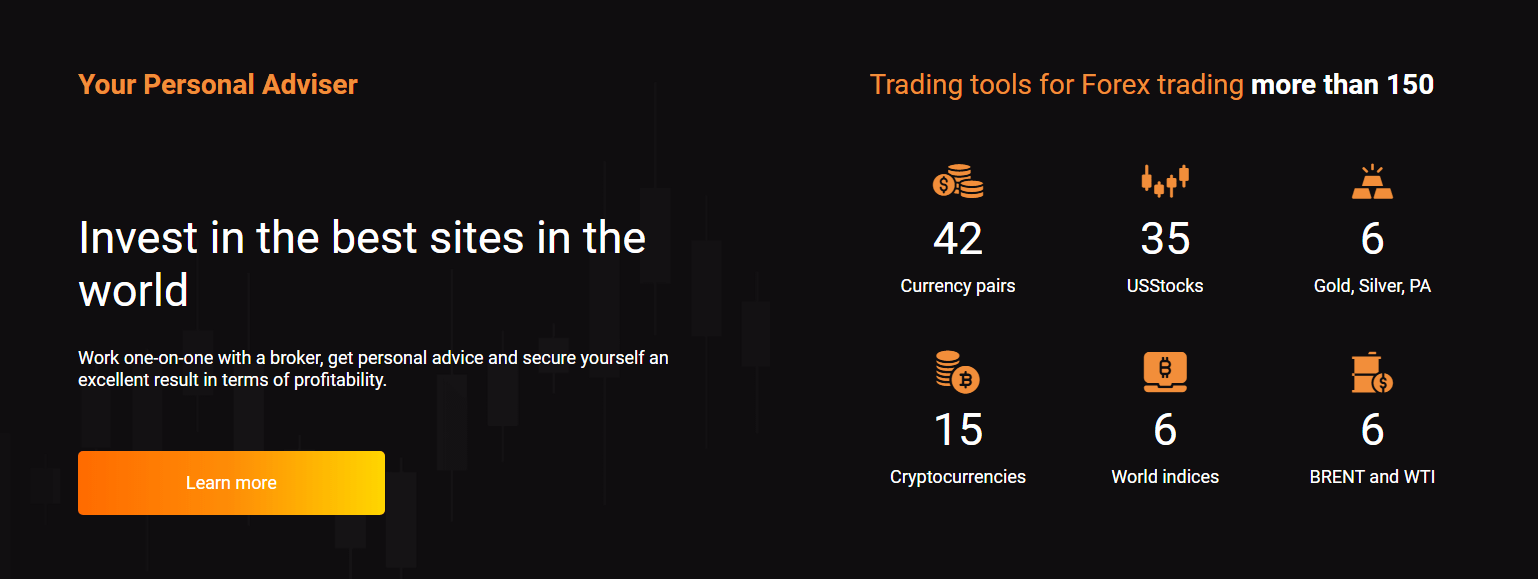Click the Trading tools for Forex trading heading
The width and height of the screenshot is (1538, 579).
tap(1152, 84)
